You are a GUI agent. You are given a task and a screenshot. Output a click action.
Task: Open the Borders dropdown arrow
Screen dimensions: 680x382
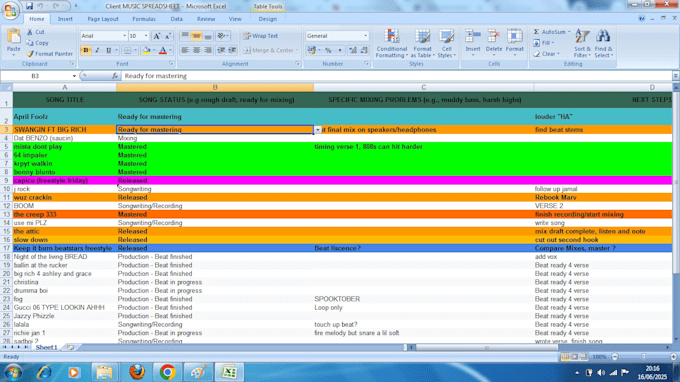coord(135,50)
